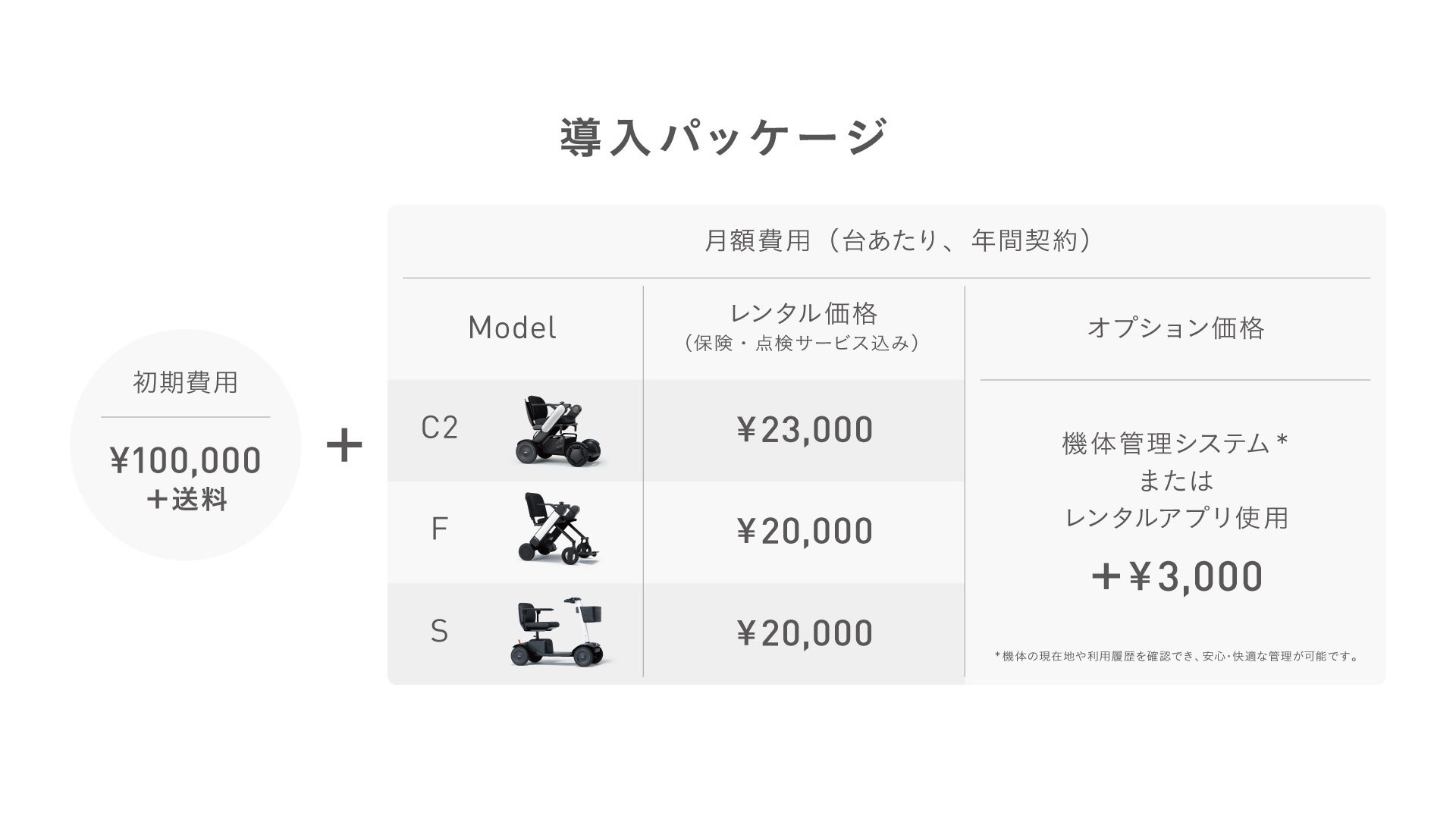Click the F model ¥20,000 price
Viewport: 1456px width, 819px height.
pyautogui.click(x=804, y=531)
